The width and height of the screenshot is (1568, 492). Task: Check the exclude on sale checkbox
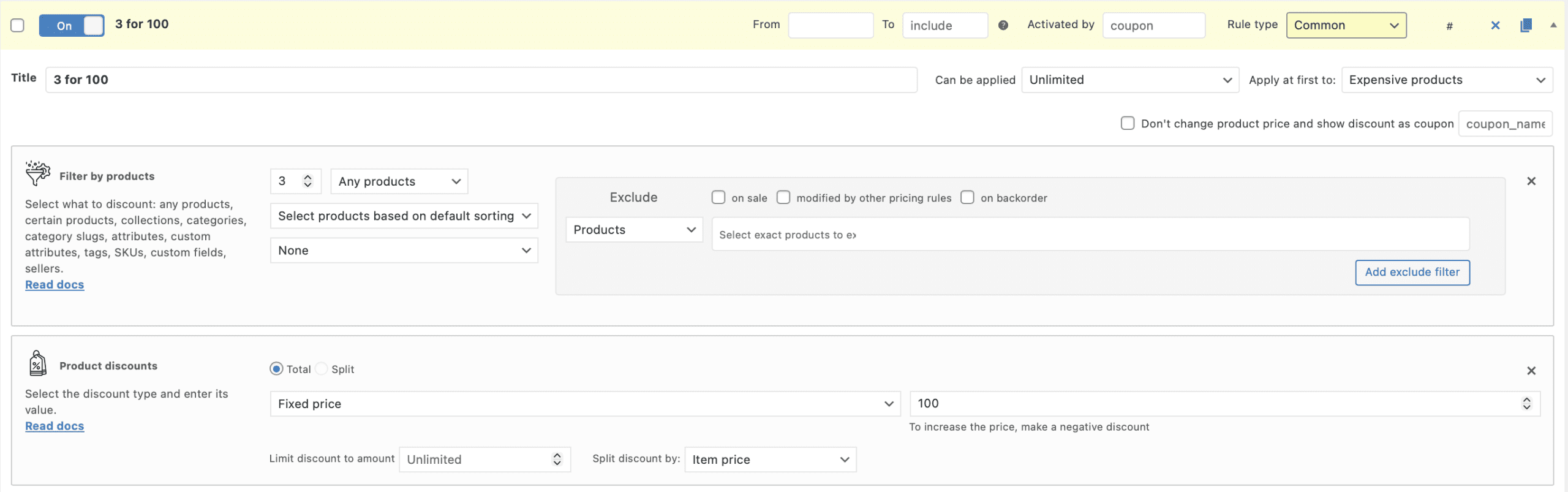pos(718,197)
